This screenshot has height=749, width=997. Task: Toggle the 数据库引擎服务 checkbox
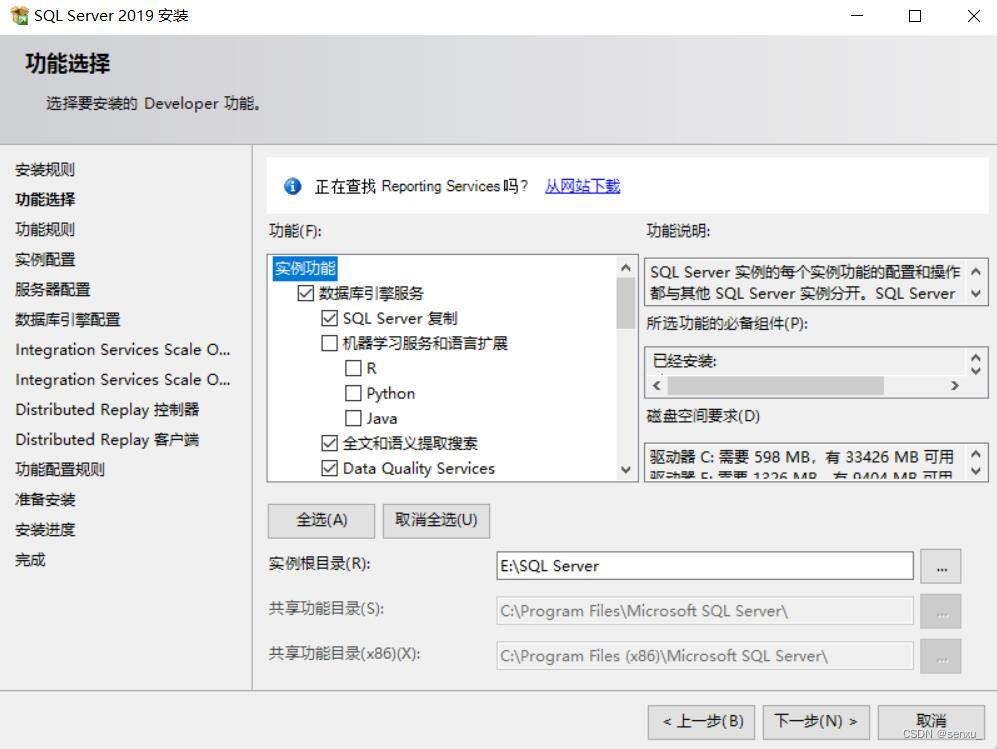(x=306, y=293)
